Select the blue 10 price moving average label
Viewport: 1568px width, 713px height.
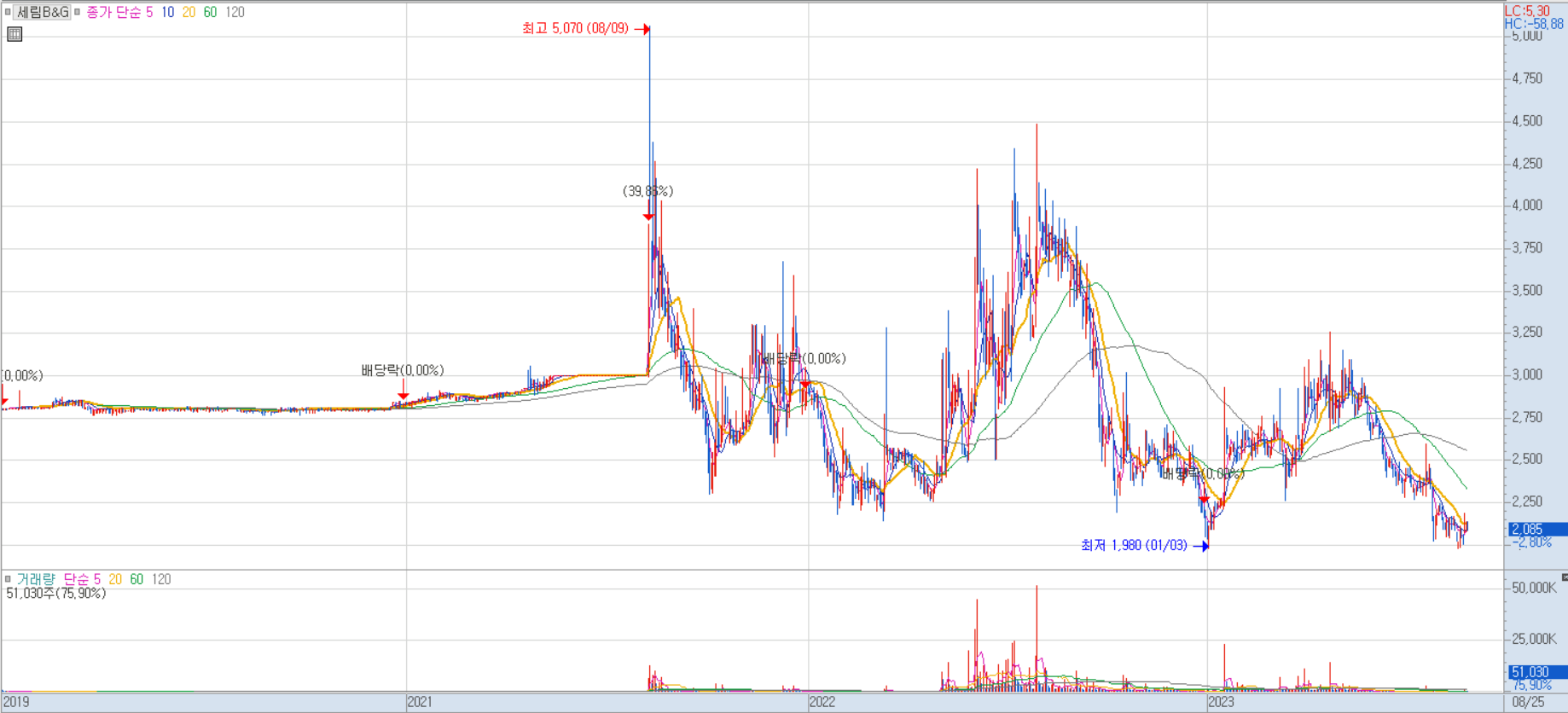click(167, 12)
